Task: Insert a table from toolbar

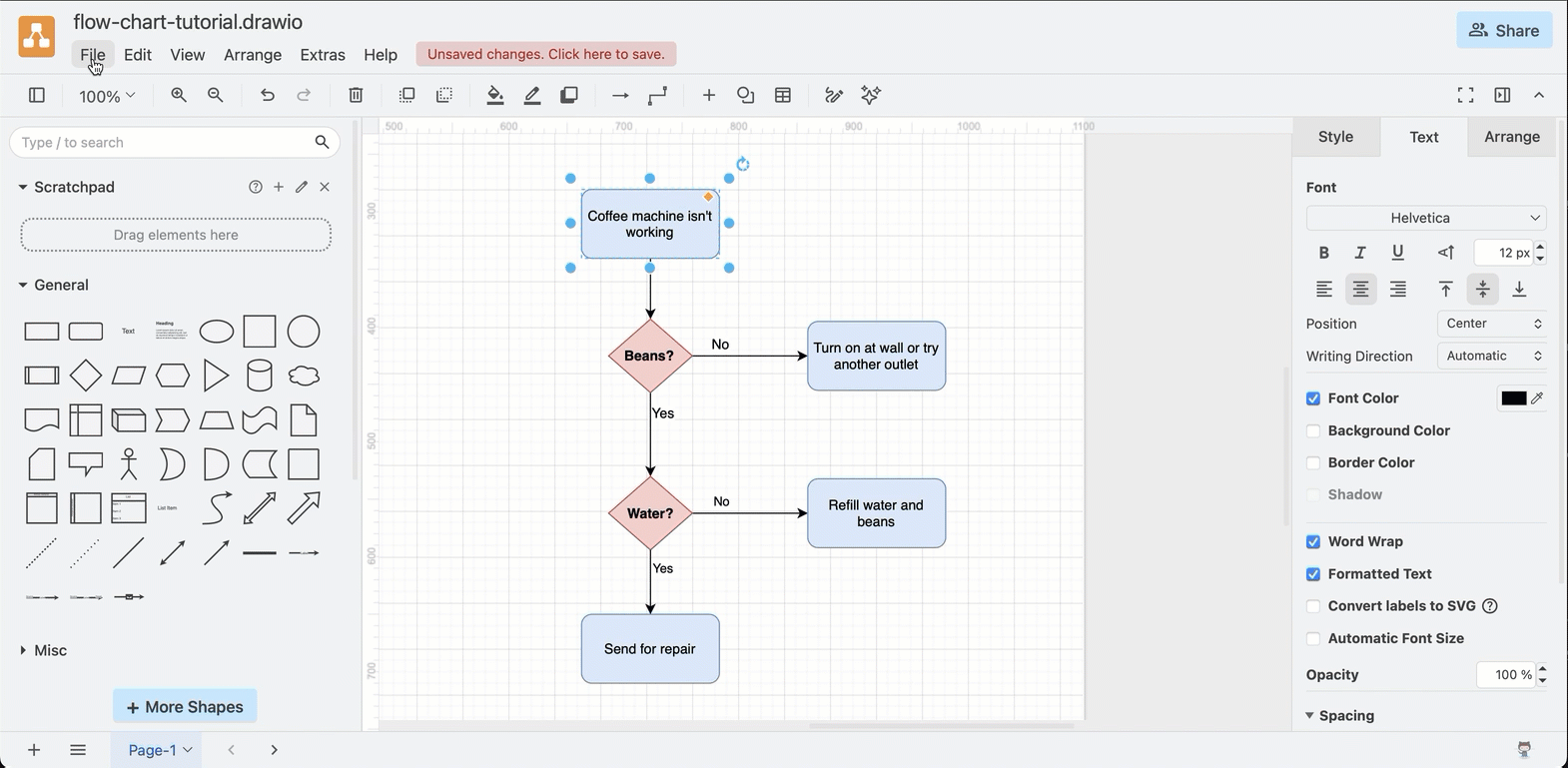Action: click(783, 95)
